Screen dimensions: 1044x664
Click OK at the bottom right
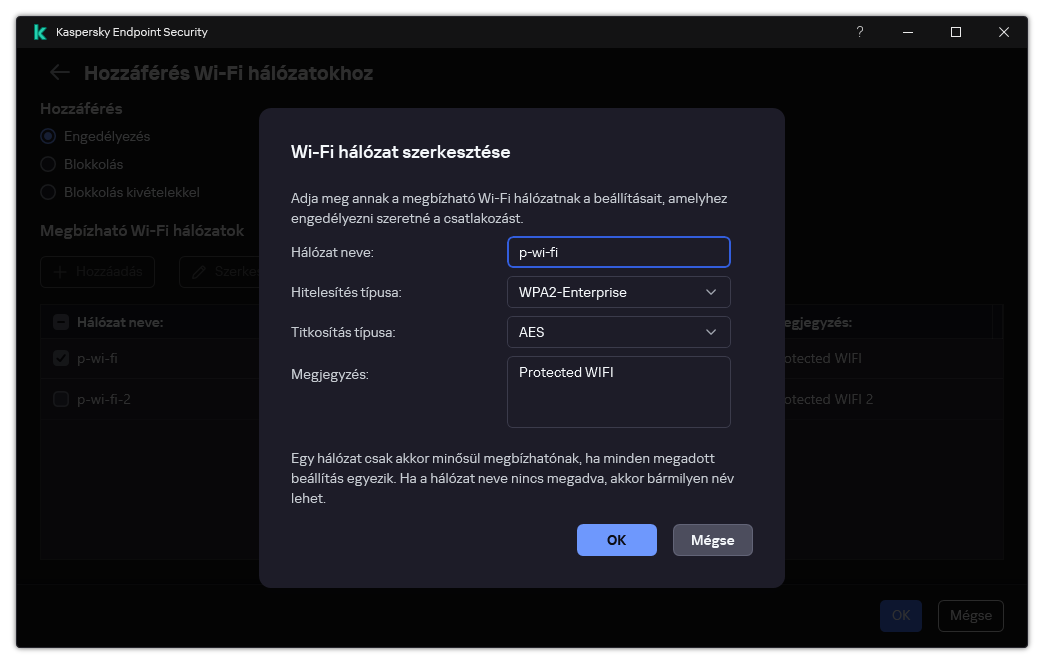pyautogui.click(x=900, y=615)
